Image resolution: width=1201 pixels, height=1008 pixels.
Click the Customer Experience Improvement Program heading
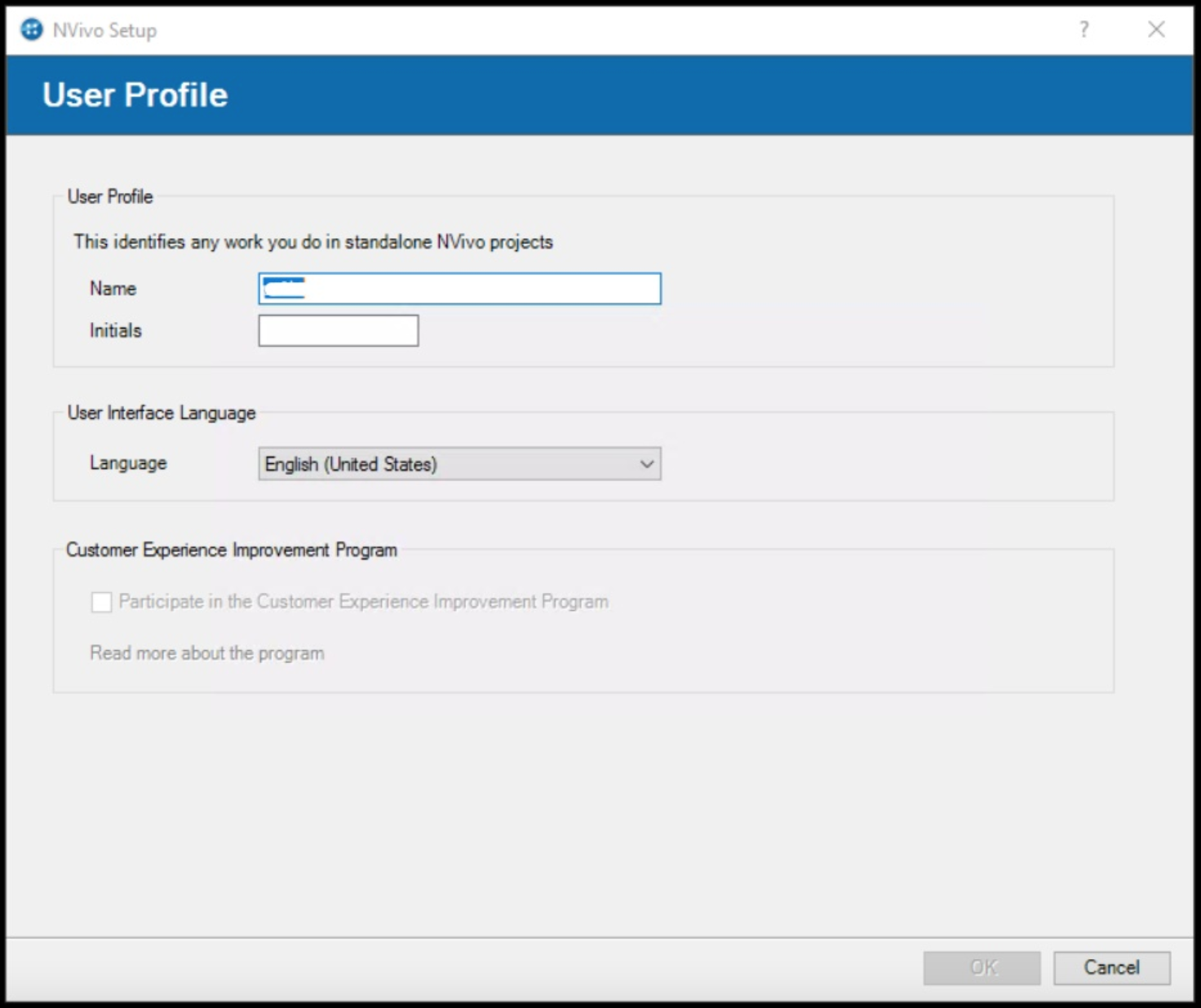pos(232,550)
